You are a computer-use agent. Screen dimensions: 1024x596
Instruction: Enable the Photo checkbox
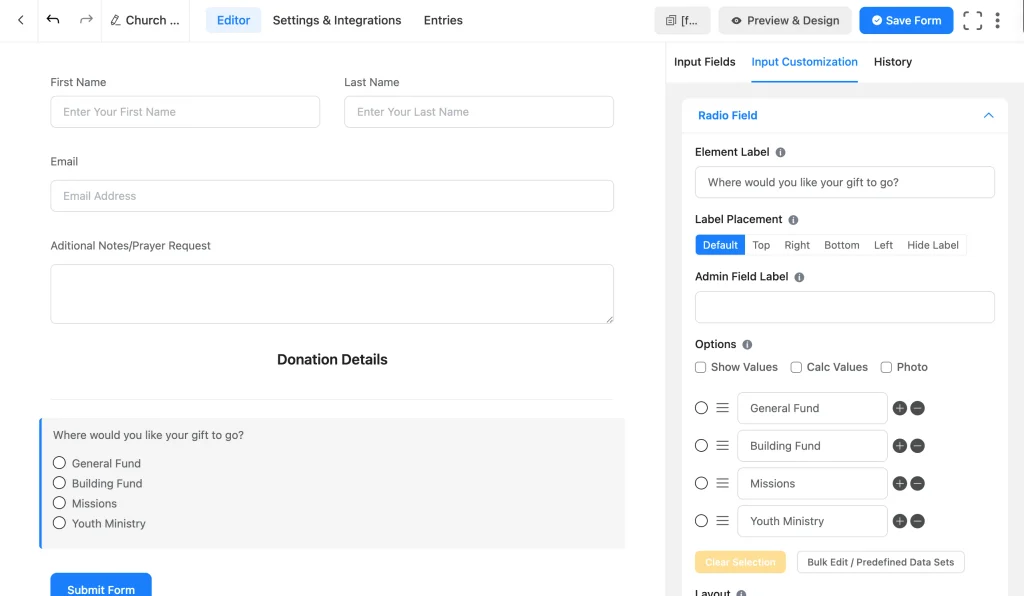coord(886,368)
